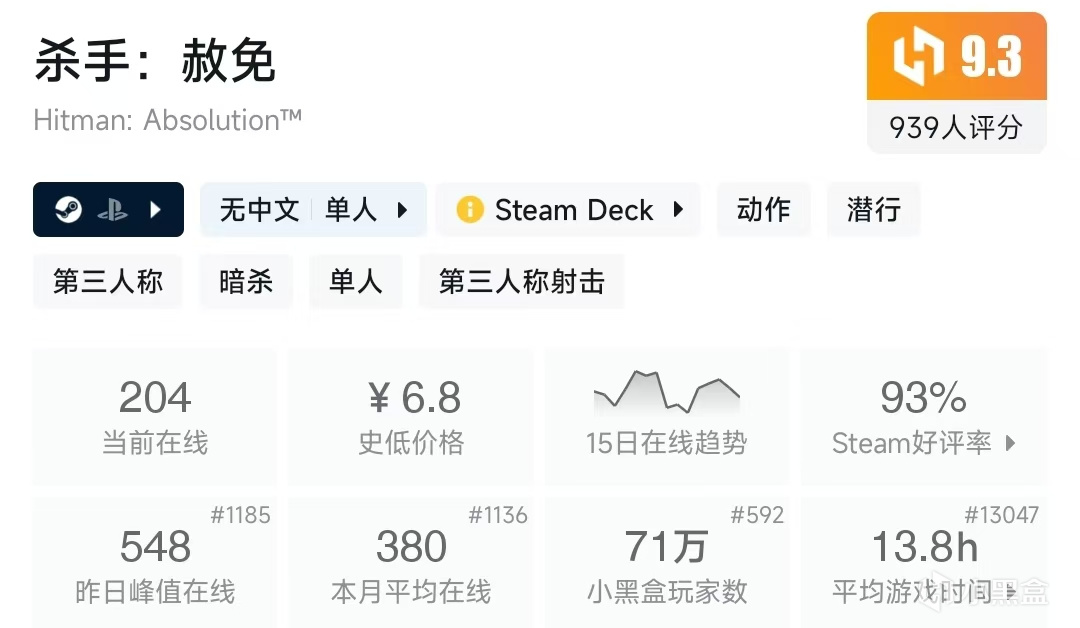Expand Steam Deck compatibility details
1080x628 pixels.
pos(678,210)
